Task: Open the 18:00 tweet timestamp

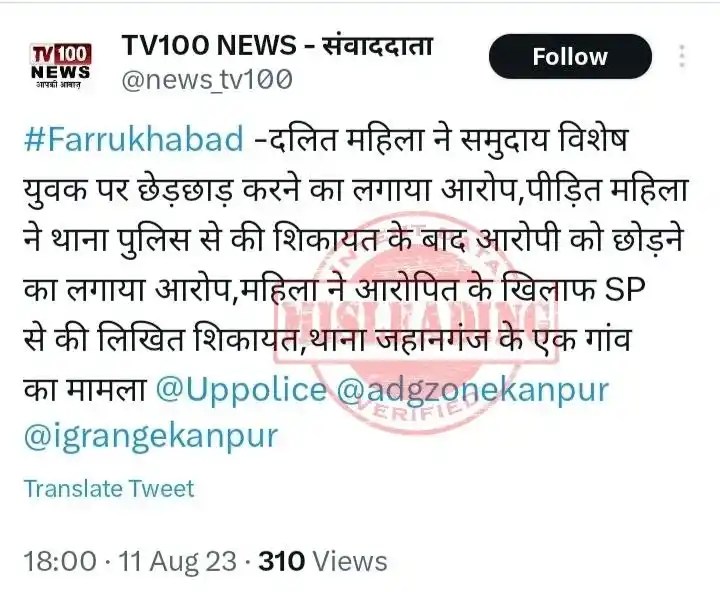Action: click(x=60, y=561)
